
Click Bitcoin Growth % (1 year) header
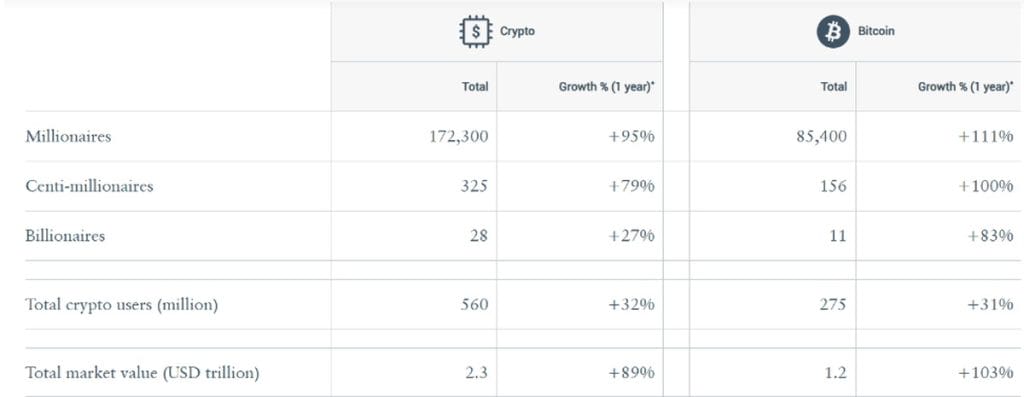coord(966,86)
